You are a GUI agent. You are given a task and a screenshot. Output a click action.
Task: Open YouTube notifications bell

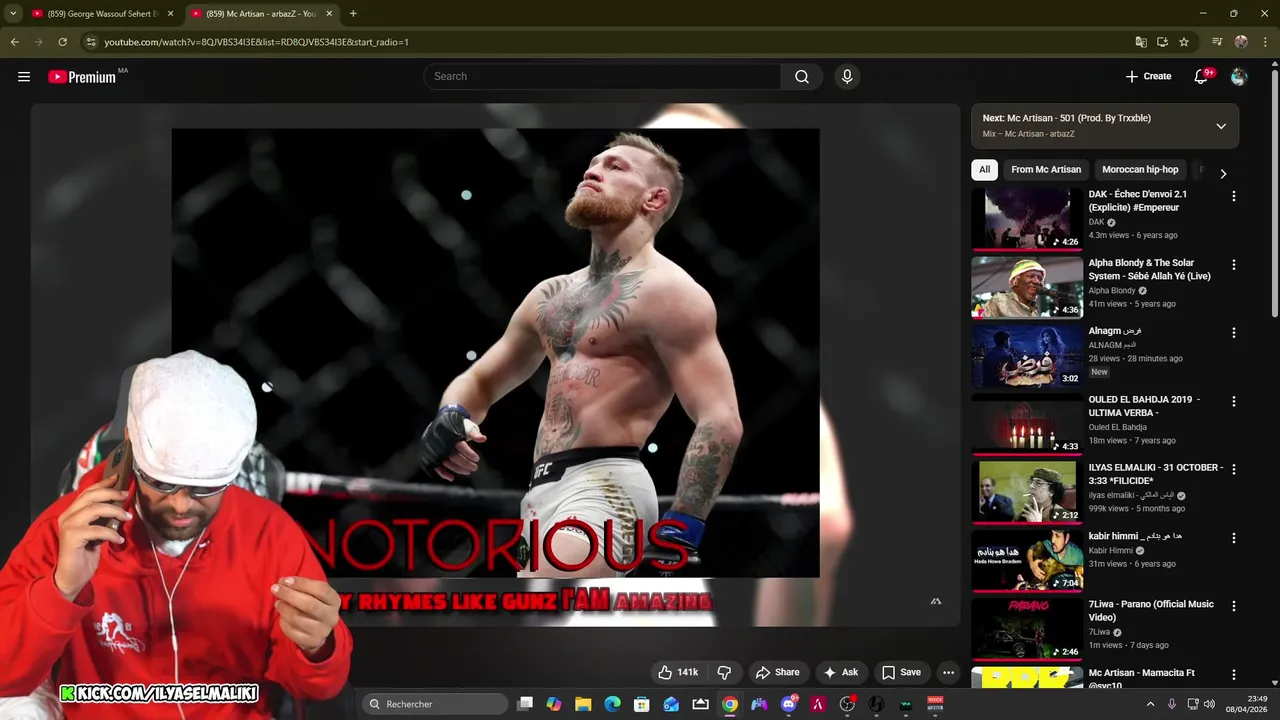click(x=1202, y=76)
